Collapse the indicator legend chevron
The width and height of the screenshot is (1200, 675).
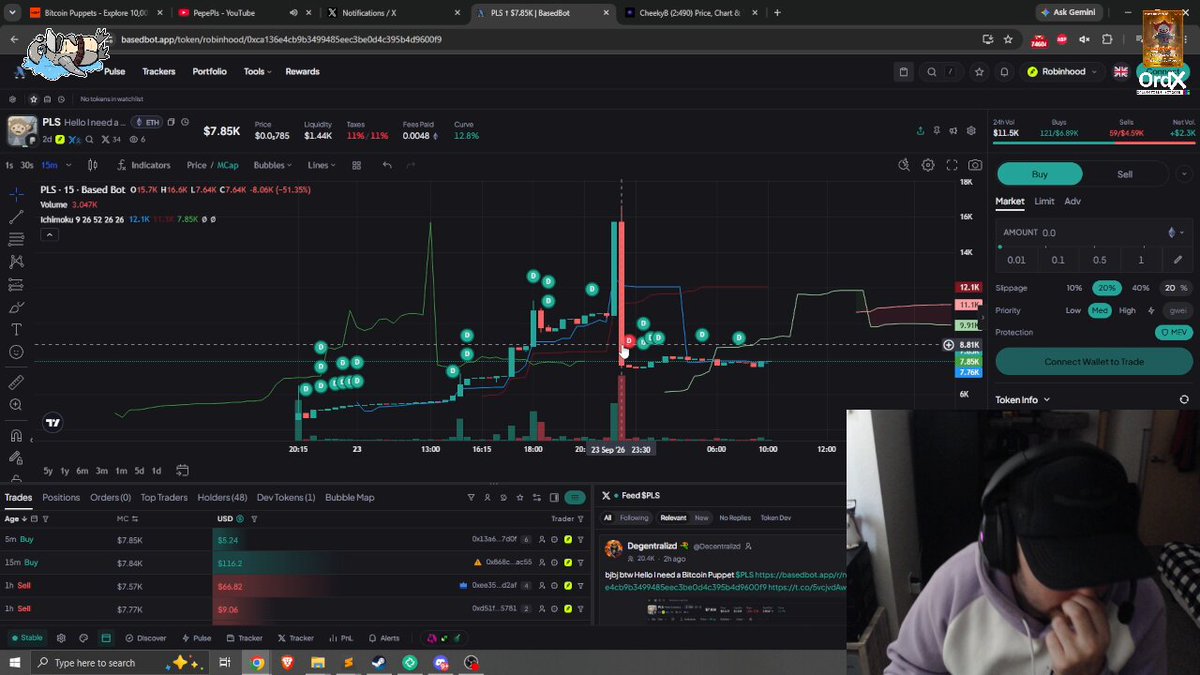pyautogui.click(x=49, y=235)
